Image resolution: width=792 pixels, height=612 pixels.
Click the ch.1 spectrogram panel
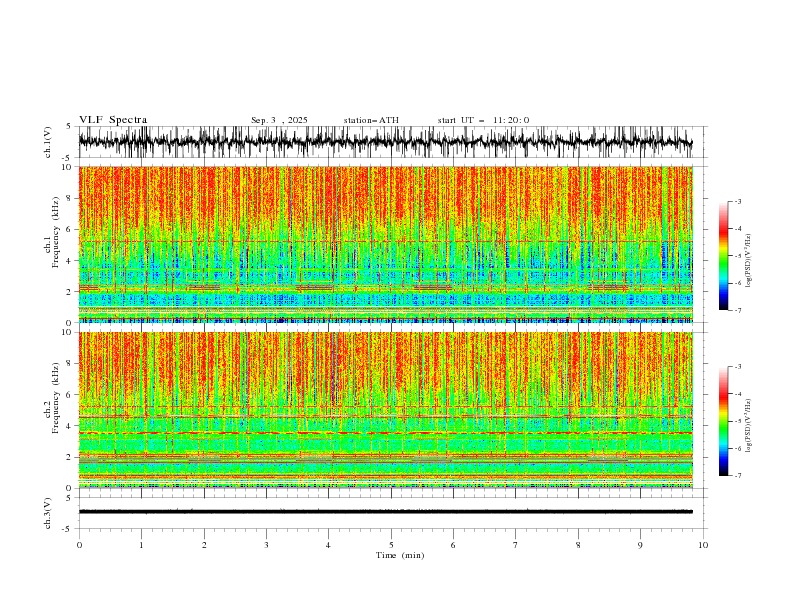click(x=386, y=244)
